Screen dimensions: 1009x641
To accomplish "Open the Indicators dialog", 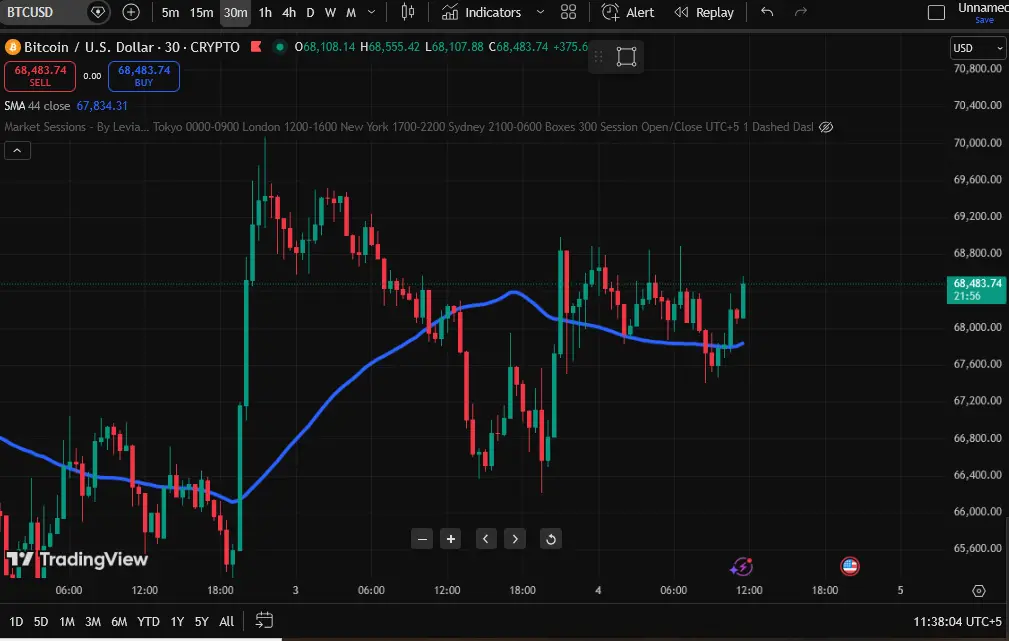I will 481,12.
